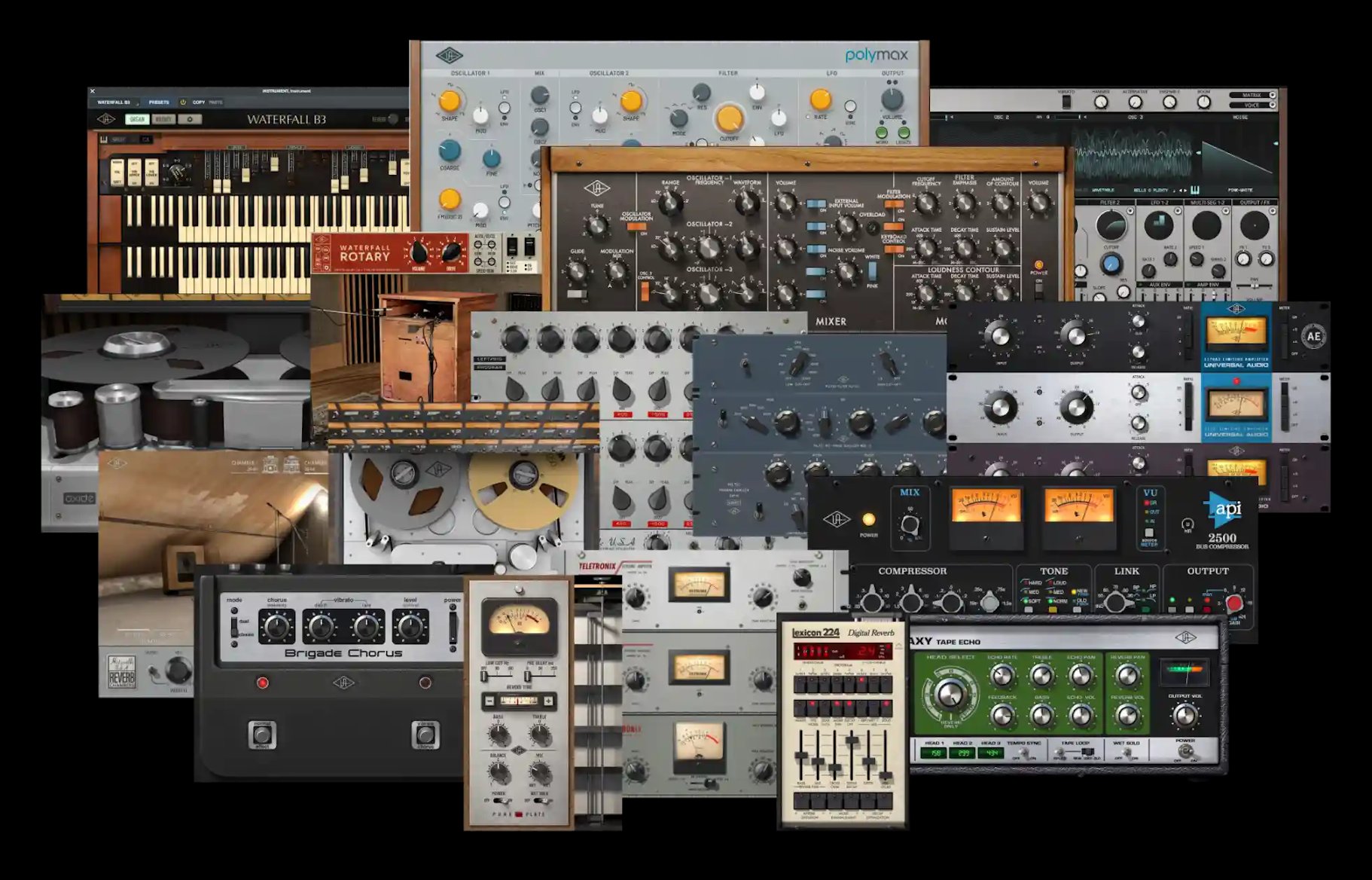Click the UA logo in Waterfall B3
1372x880 pixels.
(x=106, y=119)
